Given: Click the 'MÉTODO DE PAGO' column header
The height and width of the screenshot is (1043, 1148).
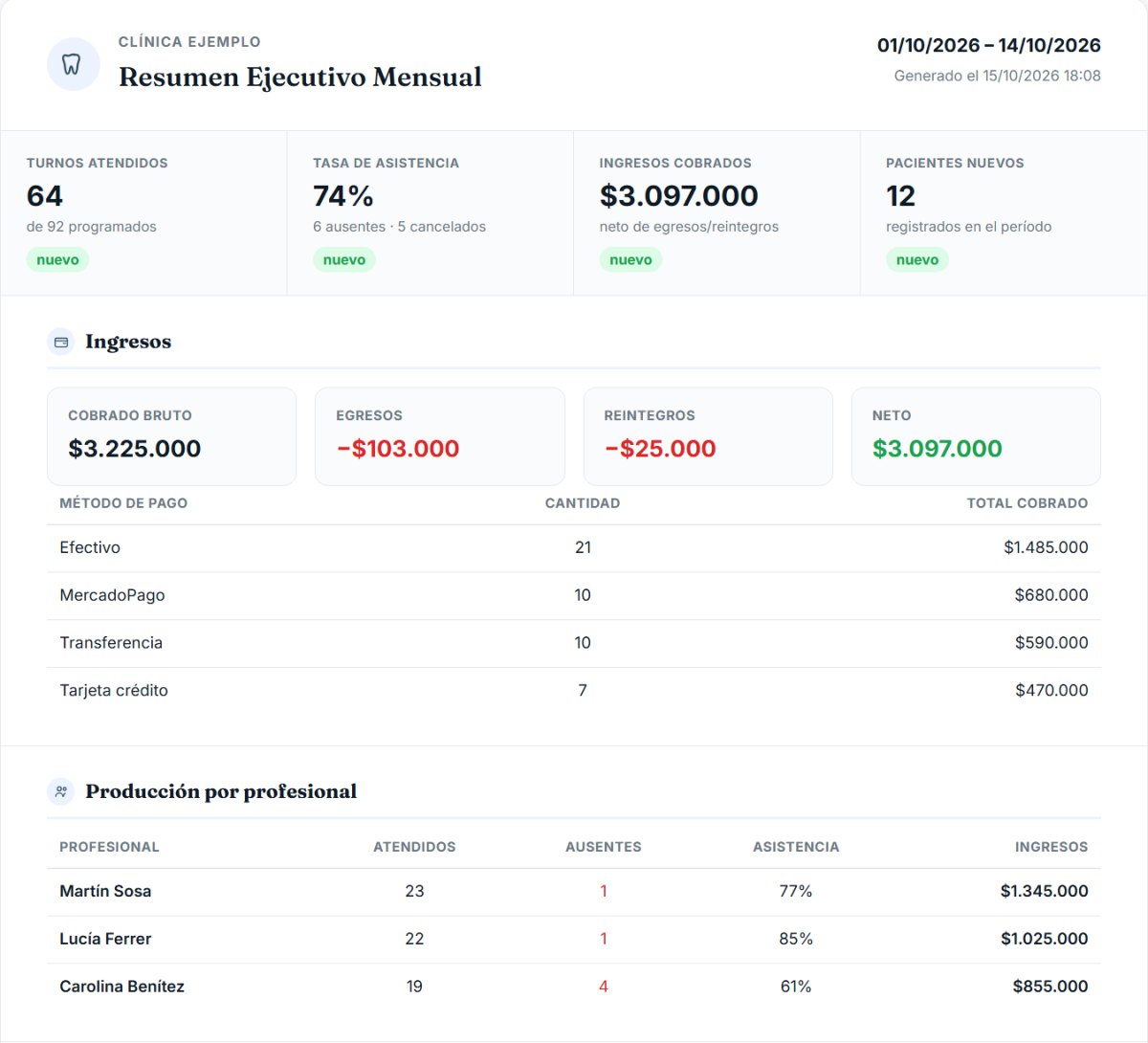Looking at the screenshot, I should point(123,503).
